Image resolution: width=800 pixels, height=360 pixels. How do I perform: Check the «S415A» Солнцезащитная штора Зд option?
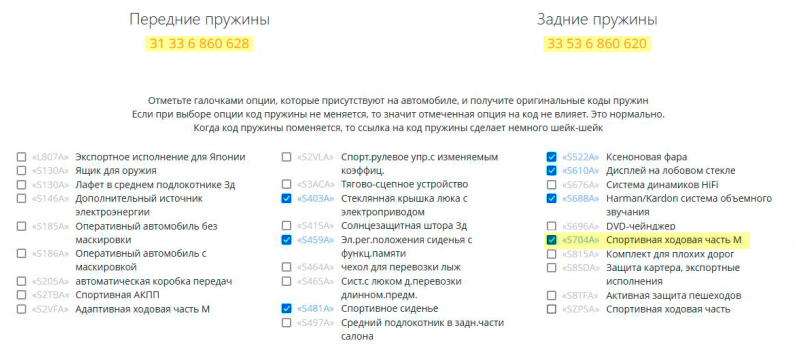[x=286, y=225]
